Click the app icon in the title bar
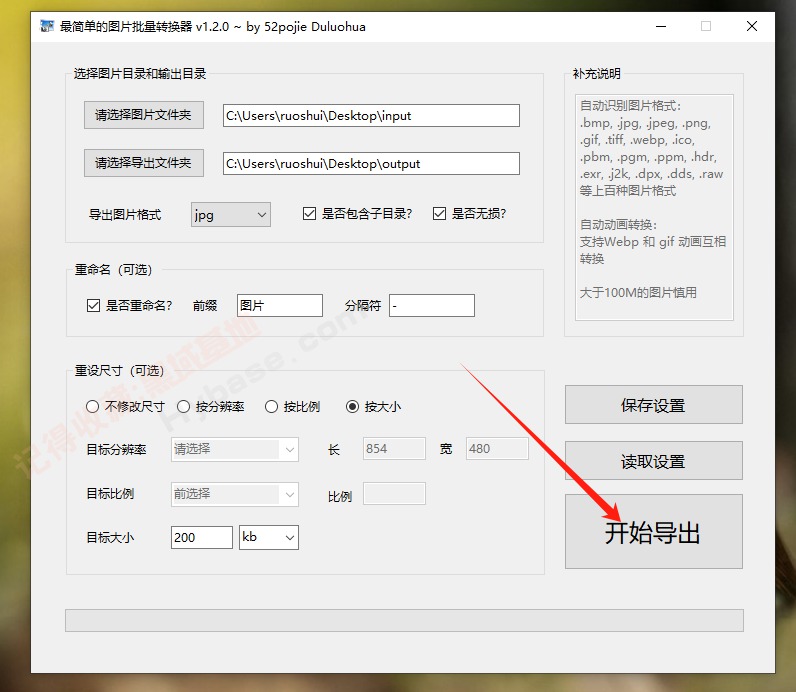Screen dimensions: 796x692 [x=47, y=26]
